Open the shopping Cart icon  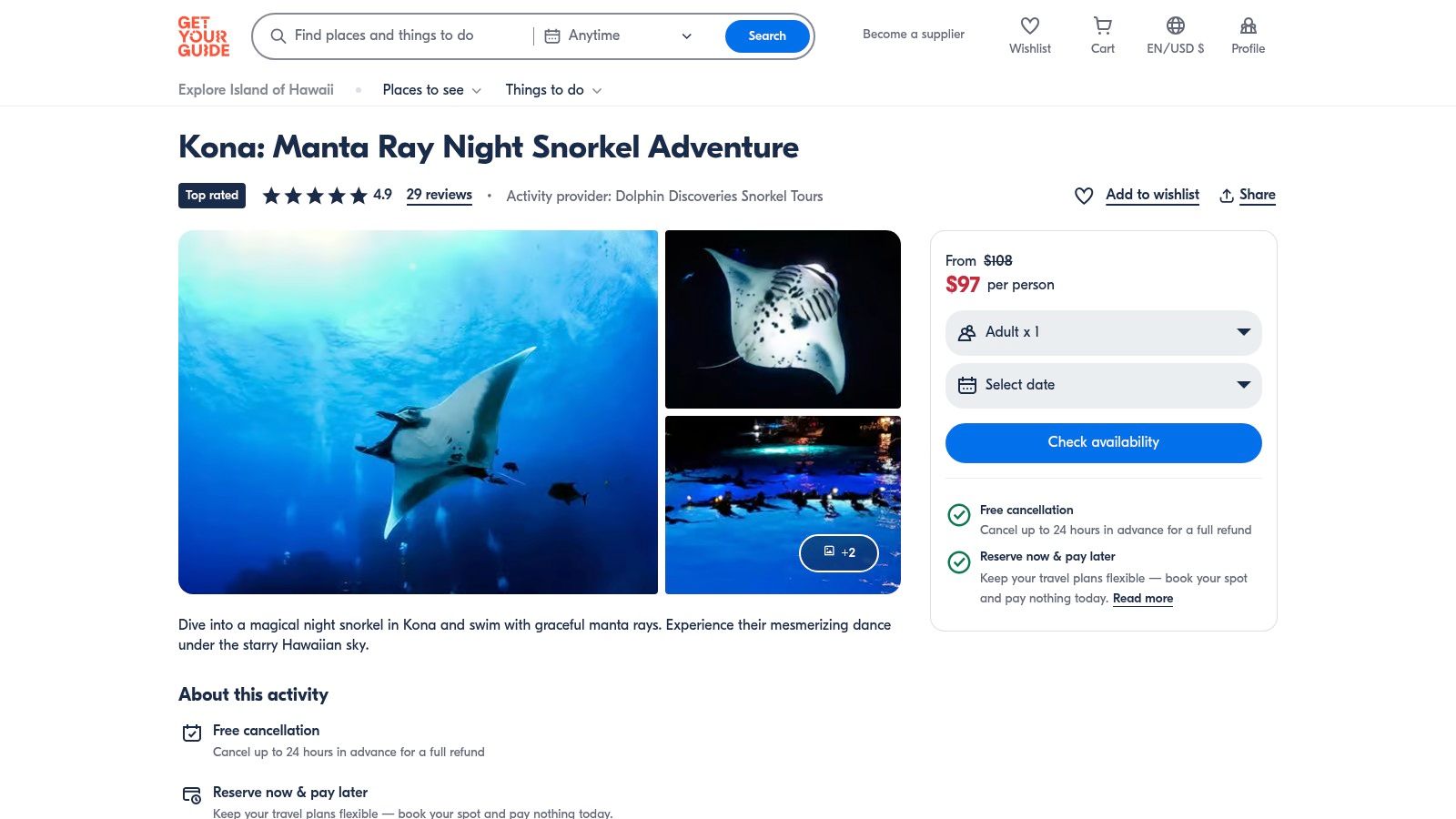(x=1102, y=26)
